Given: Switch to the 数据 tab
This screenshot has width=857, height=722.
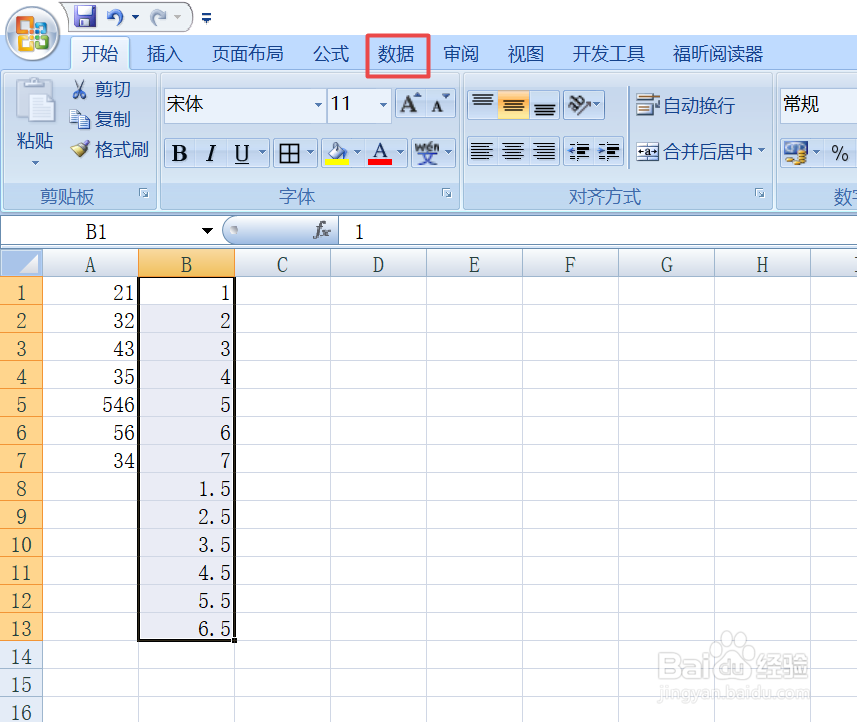Looking at the screenshot, I should tap(396, 54).
